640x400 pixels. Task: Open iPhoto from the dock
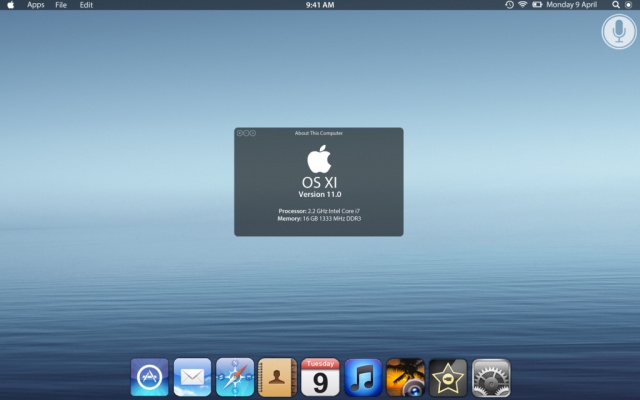(405, 378)
